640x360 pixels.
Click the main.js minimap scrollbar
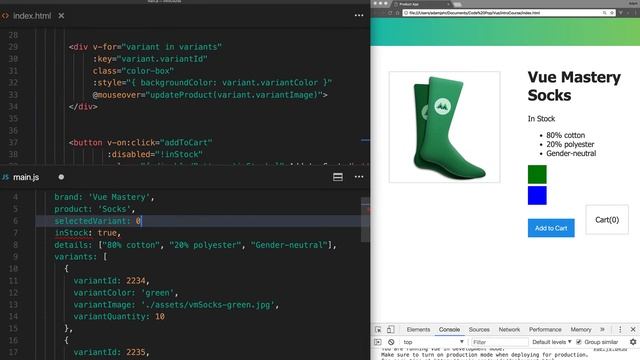[365, 220]
